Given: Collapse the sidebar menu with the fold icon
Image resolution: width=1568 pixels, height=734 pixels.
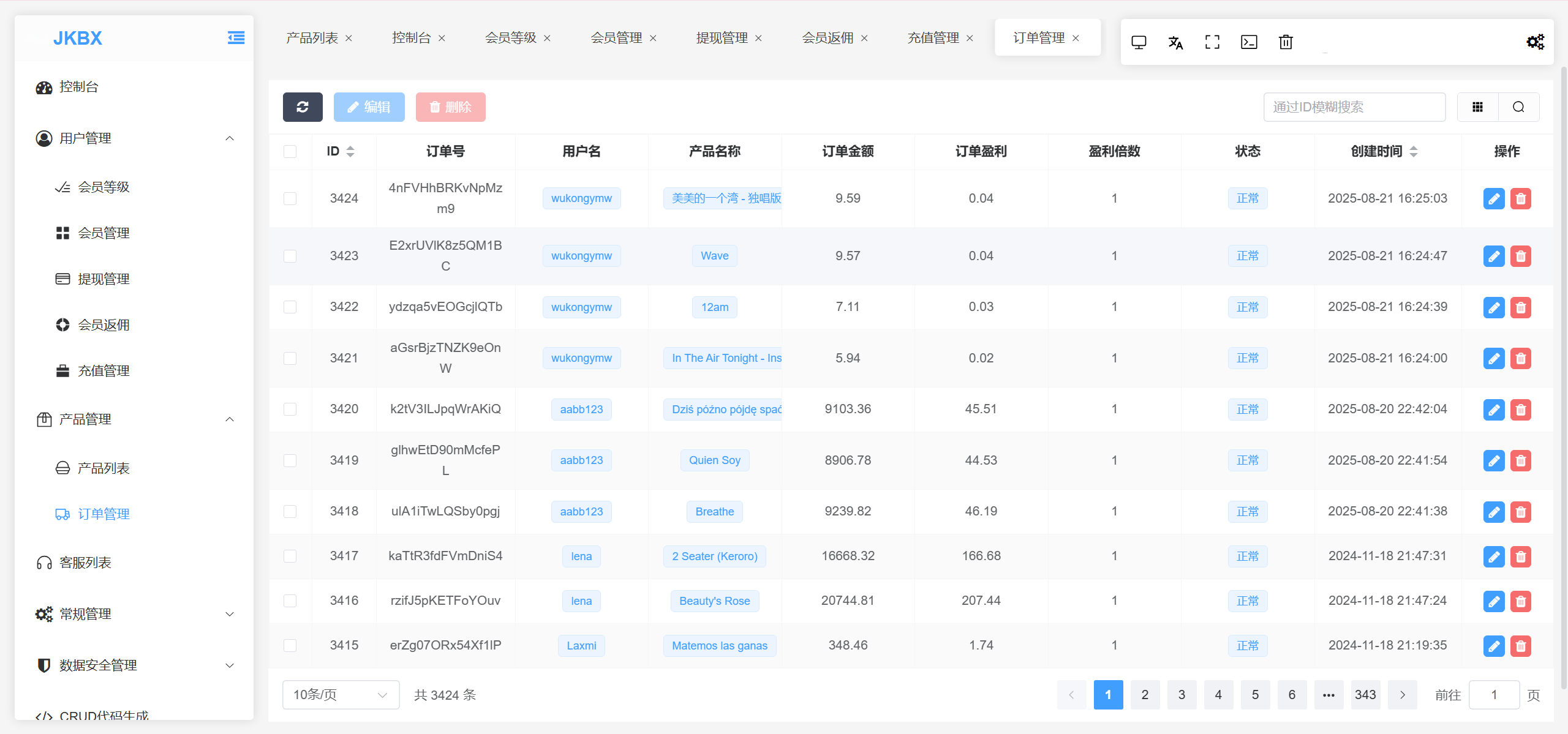Looking at the screenshot, I should point(236,38).
